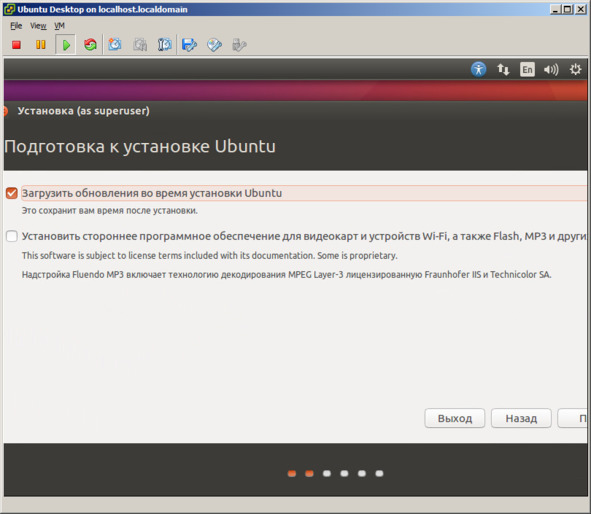Open the network indicator menu
591x514 pixels.
pos(503,69)
